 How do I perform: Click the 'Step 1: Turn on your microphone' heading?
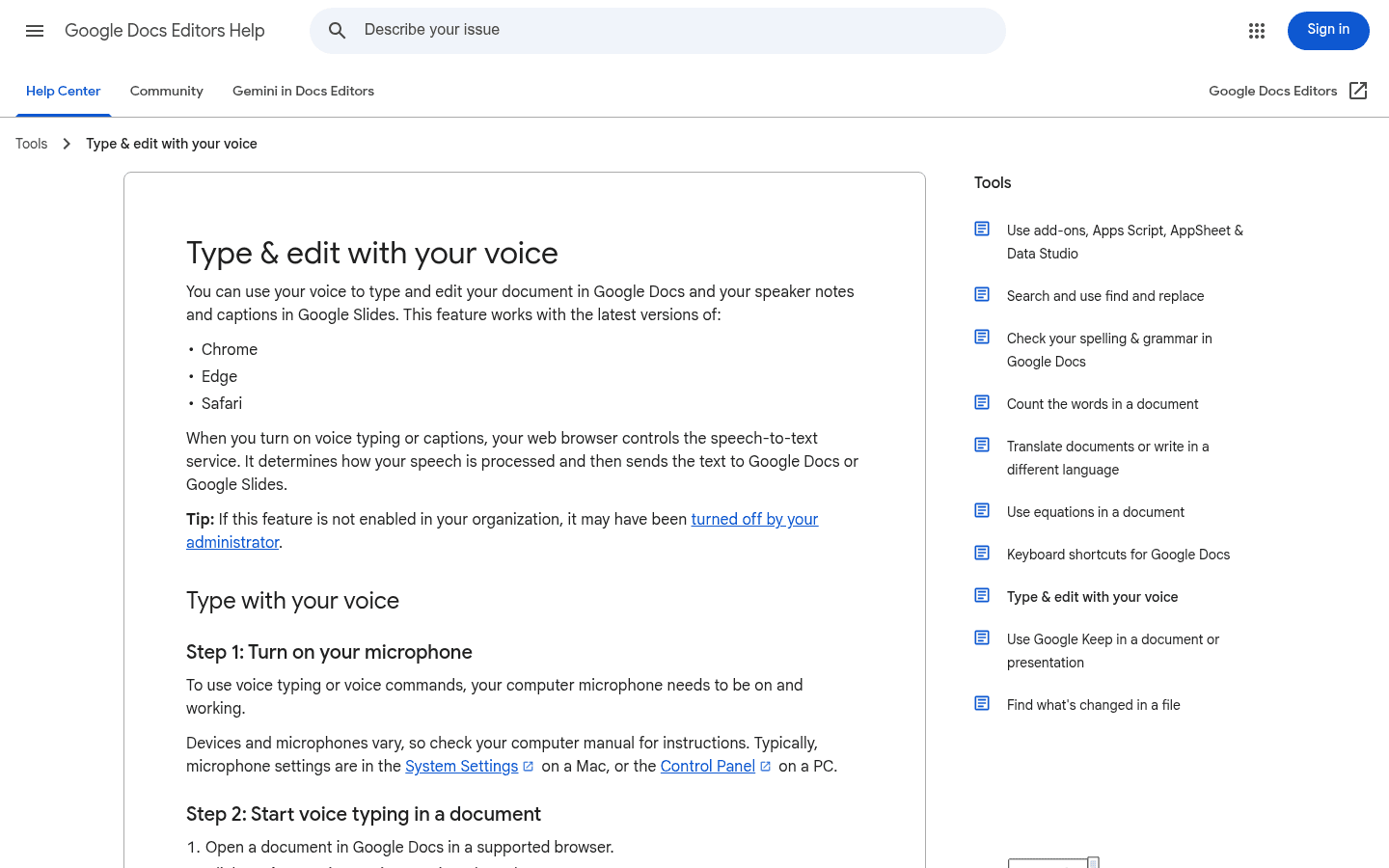tap(329, 652)
